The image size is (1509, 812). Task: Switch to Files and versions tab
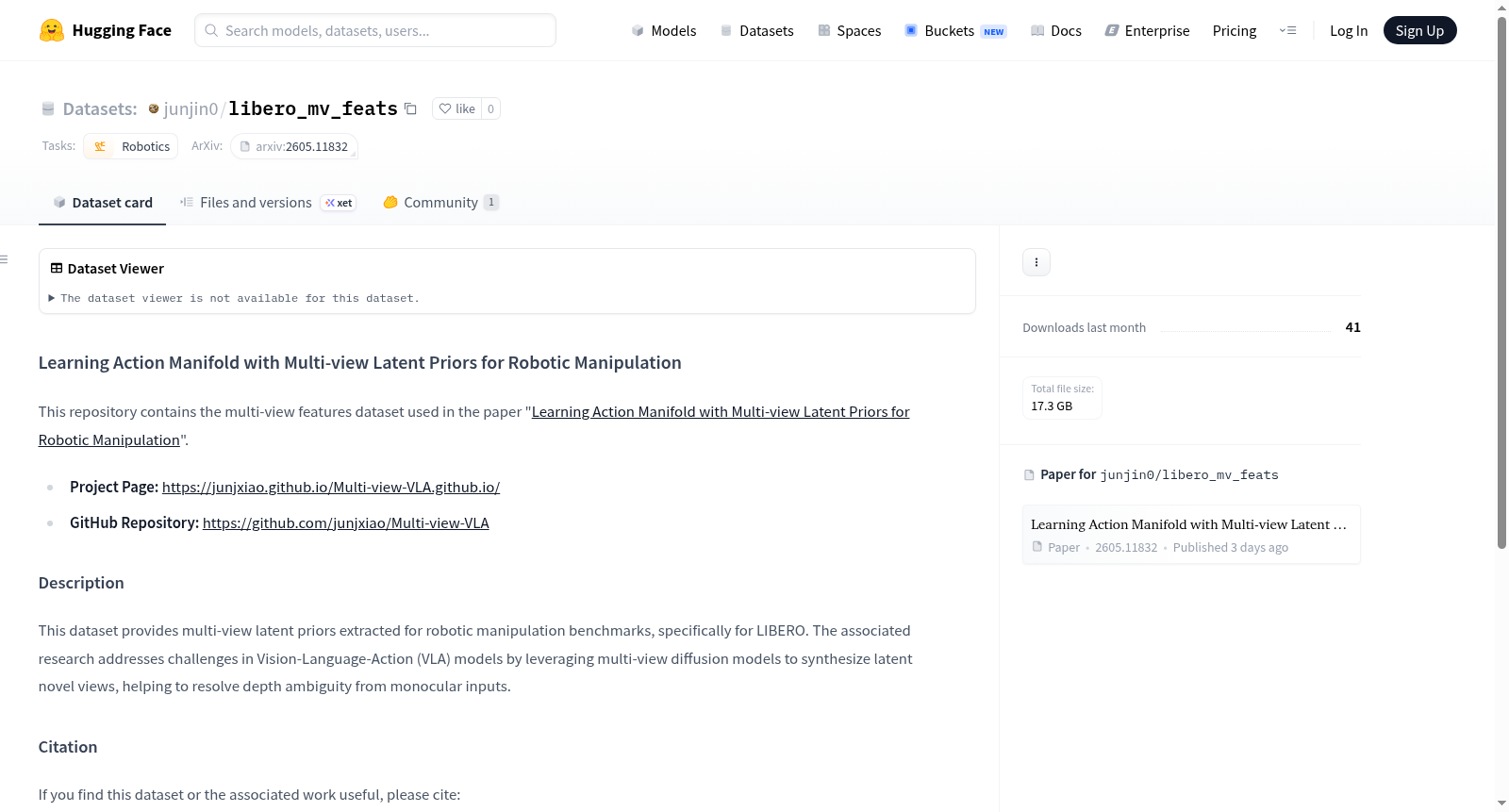click(x=268, y=203)
